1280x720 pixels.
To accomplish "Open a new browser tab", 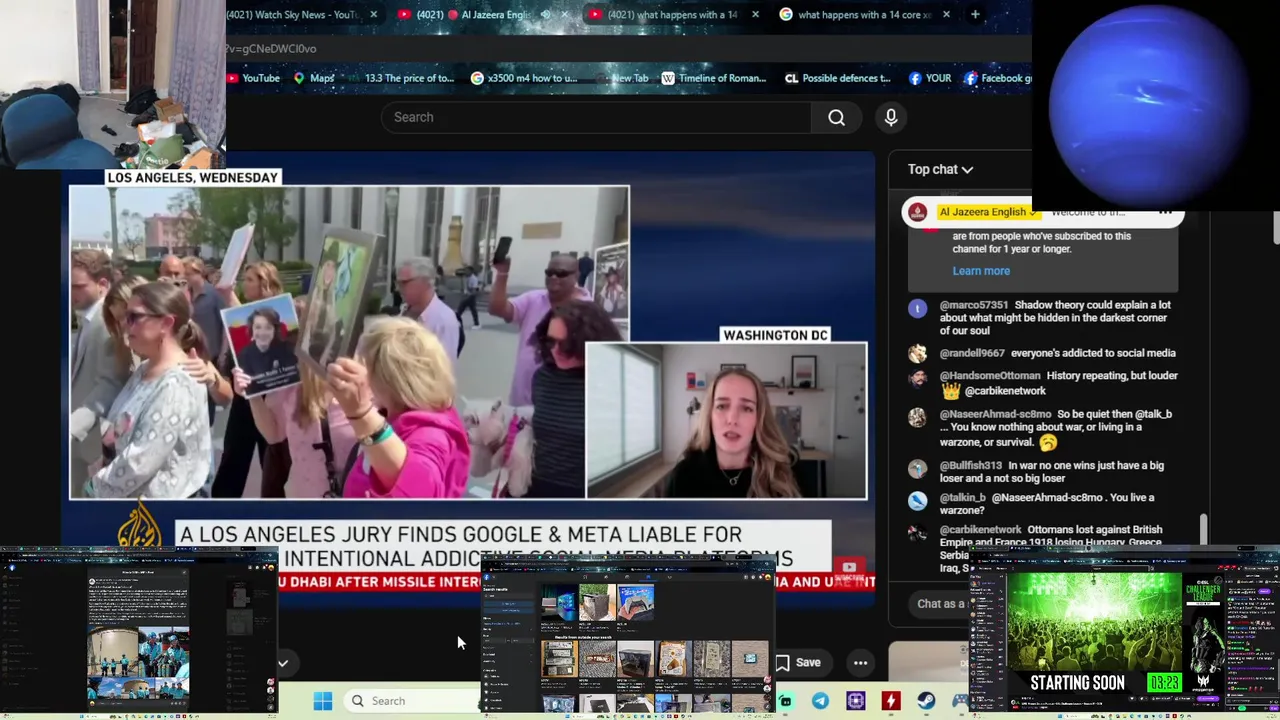I will coord(975,15).
